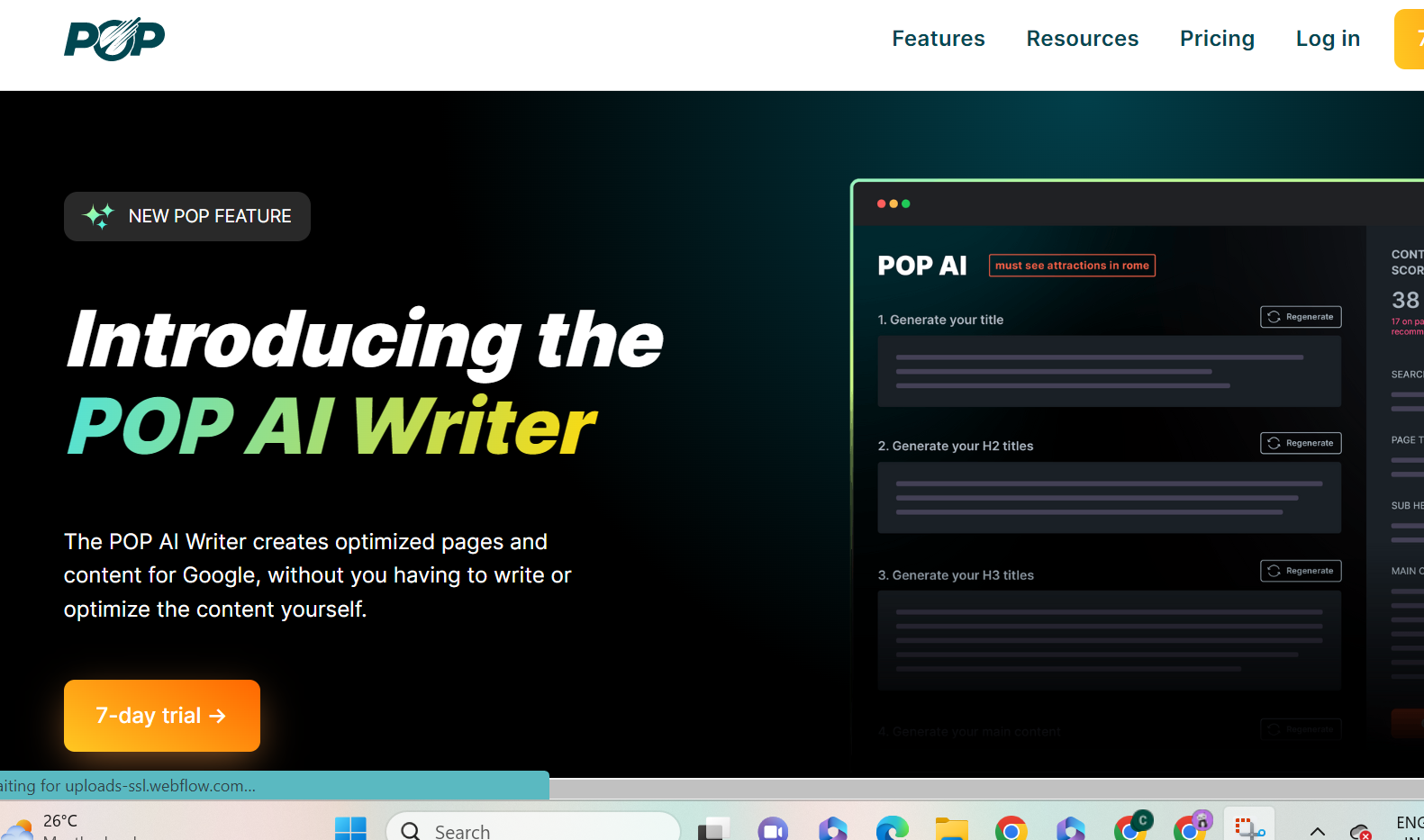Click the 'POP AI' heading in preview
Screen dimensions: 1424x840
tap(922, 266)
